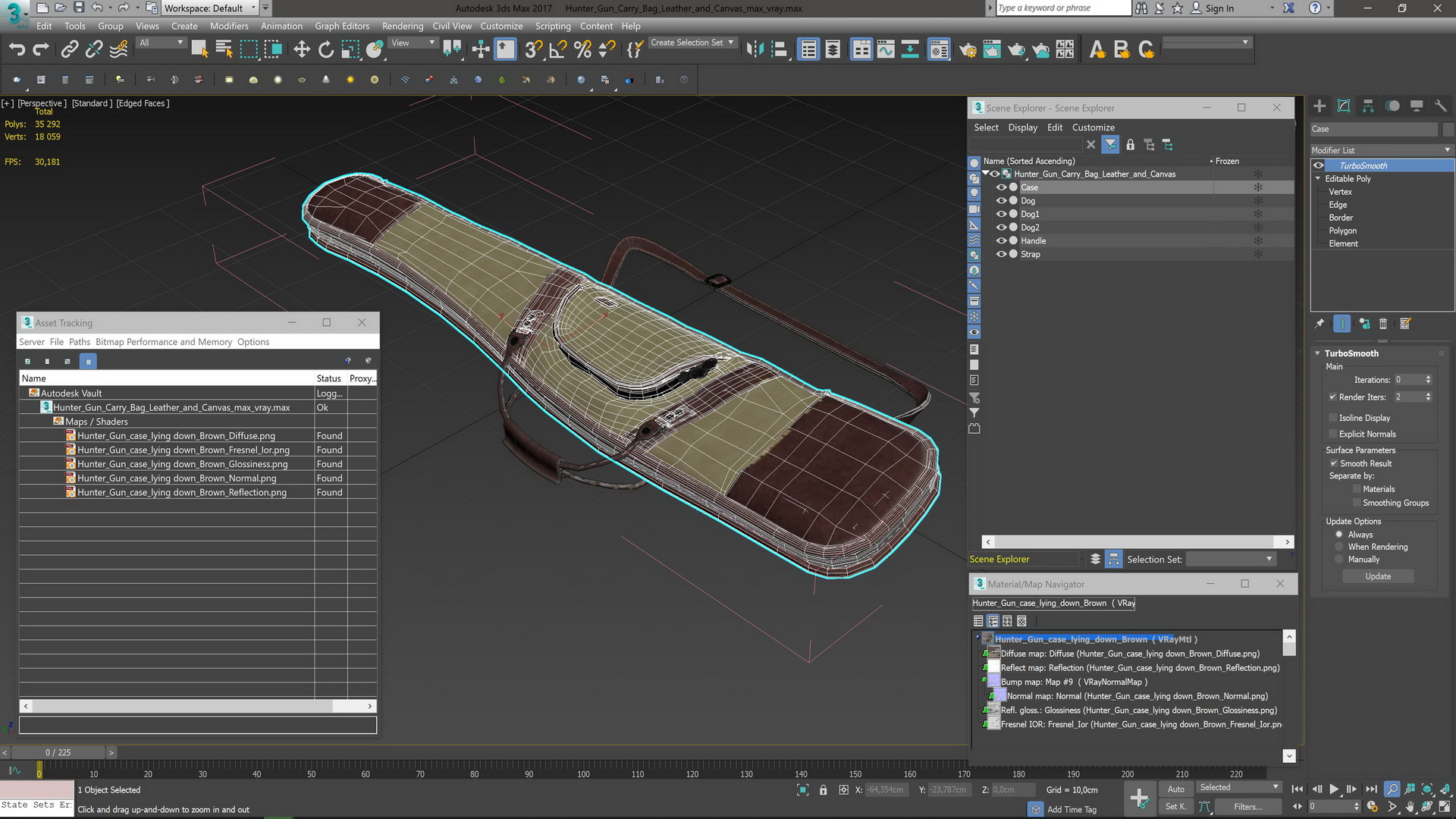Screen dimensions: 1456x819
Task: Open the Utilities hammer panel tab
Action: (1441, 106)
